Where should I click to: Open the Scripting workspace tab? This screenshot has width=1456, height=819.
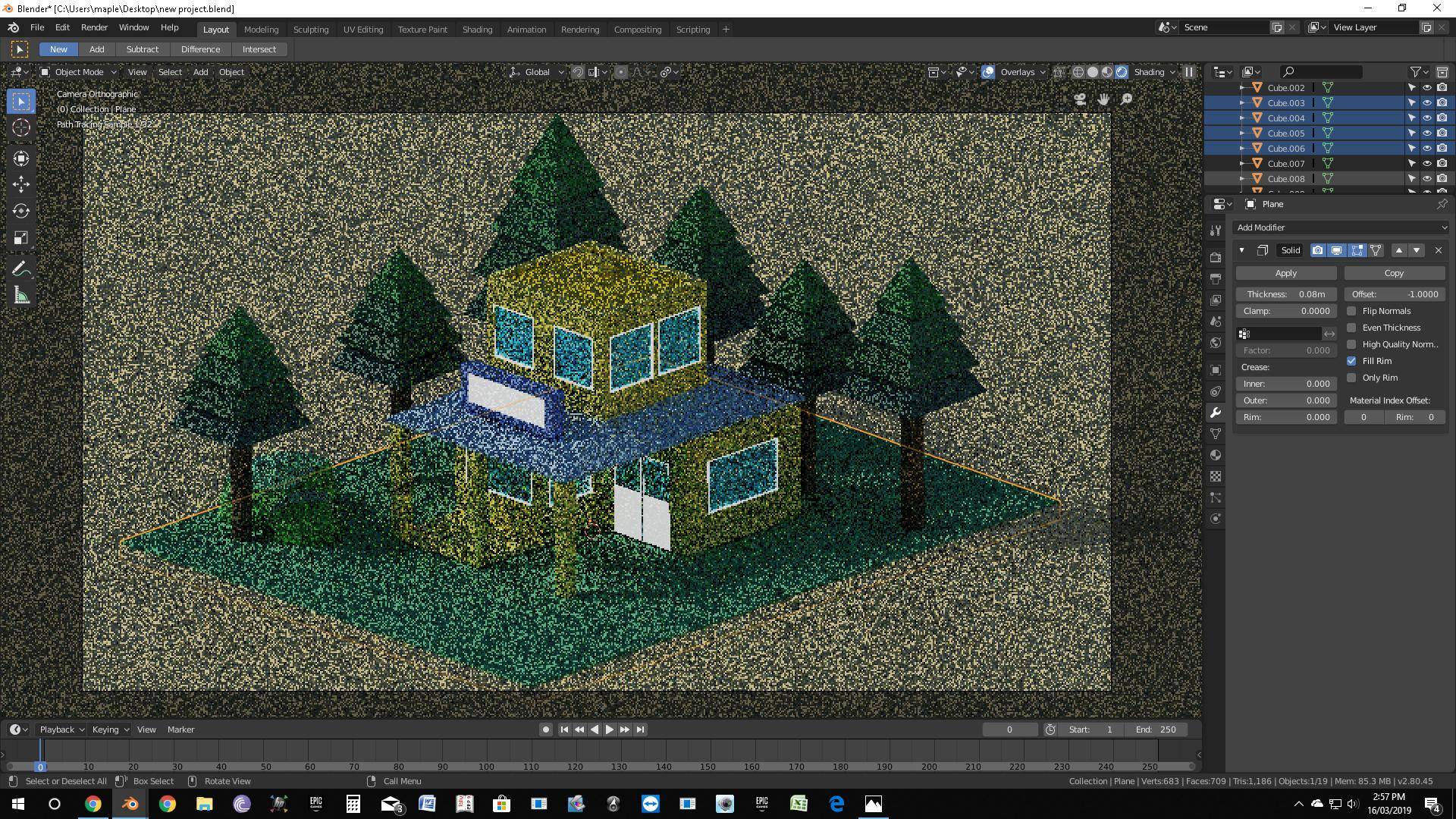pyautogui.click(x=692, y=30)
